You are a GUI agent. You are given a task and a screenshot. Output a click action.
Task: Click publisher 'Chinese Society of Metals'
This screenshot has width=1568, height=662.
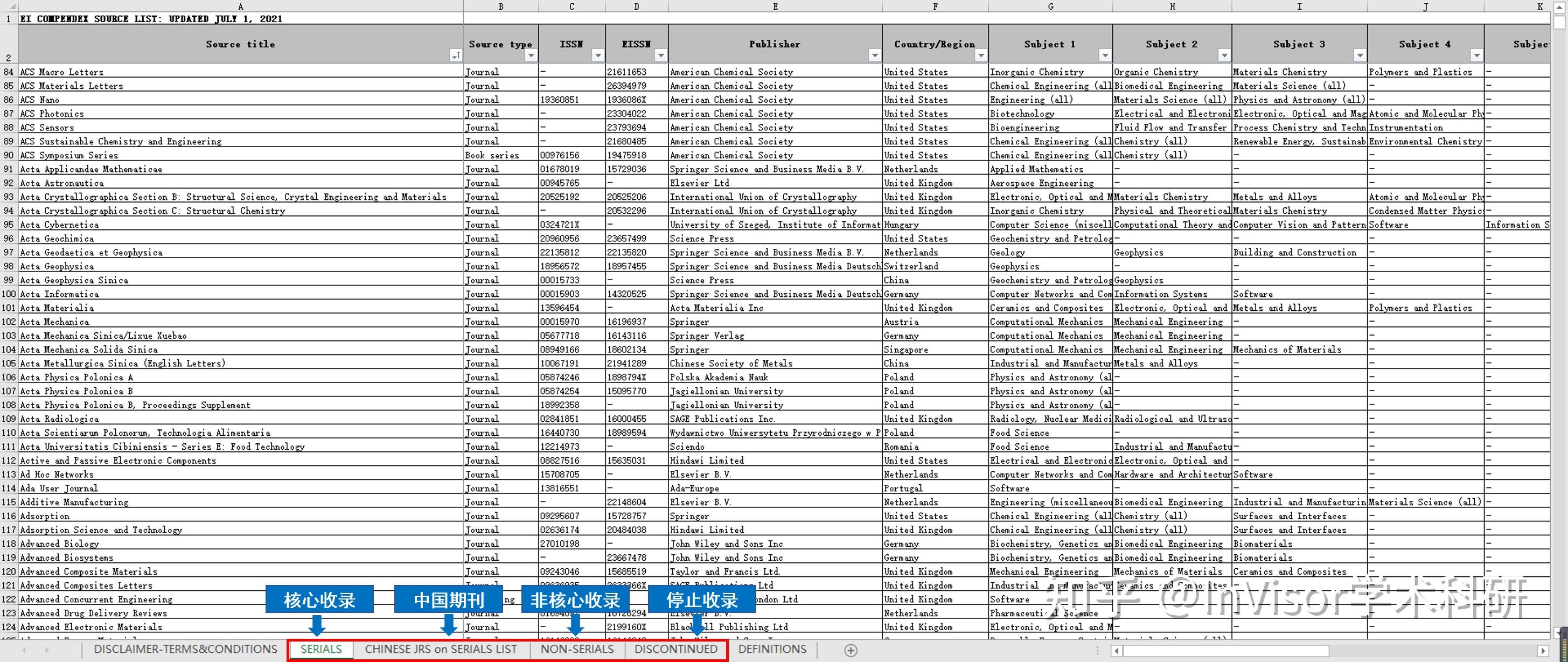tap(775, 363)
